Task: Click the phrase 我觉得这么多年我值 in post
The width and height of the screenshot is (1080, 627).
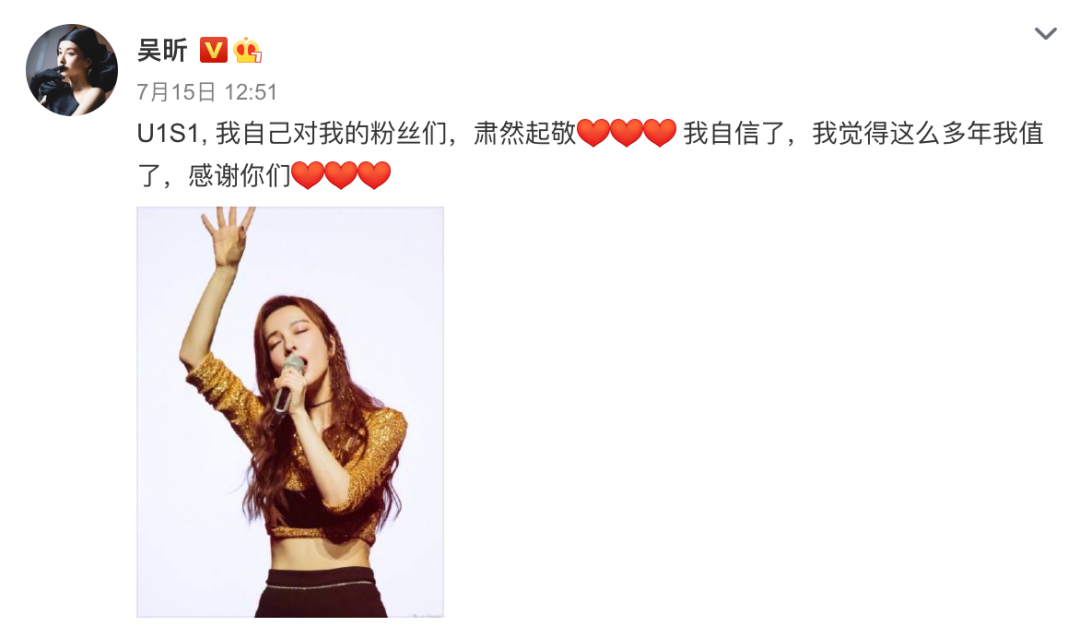Action: (928, 133)
